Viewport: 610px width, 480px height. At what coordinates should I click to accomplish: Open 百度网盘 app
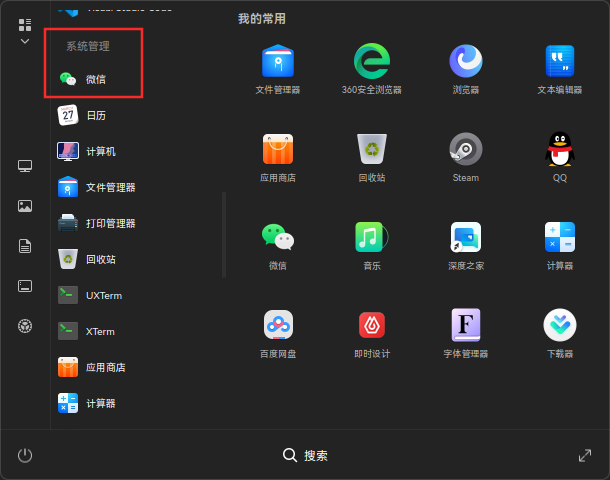(x=278, y=333)
